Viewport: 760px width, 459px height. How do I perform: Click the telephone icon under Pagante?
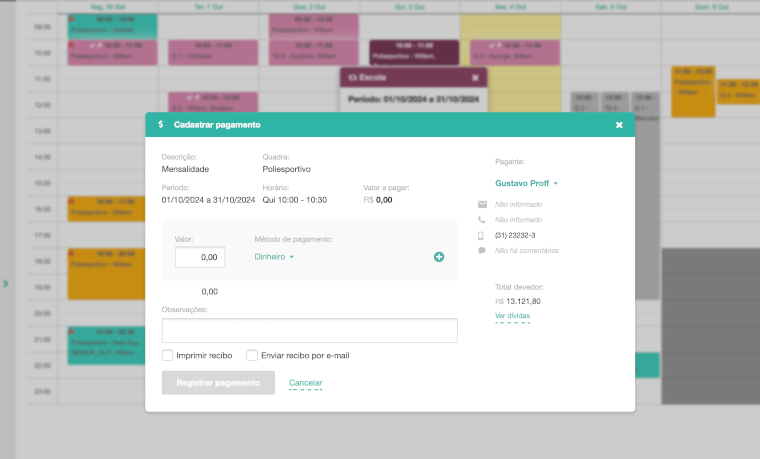point(482,219)
